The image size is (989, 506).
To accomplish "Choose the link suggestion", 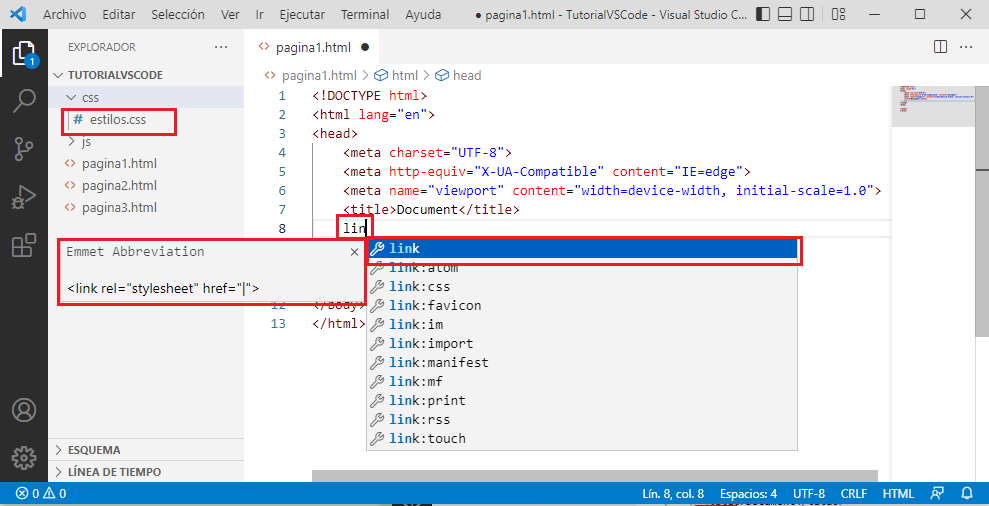I will pyautogui.click(x=582, y=249).
